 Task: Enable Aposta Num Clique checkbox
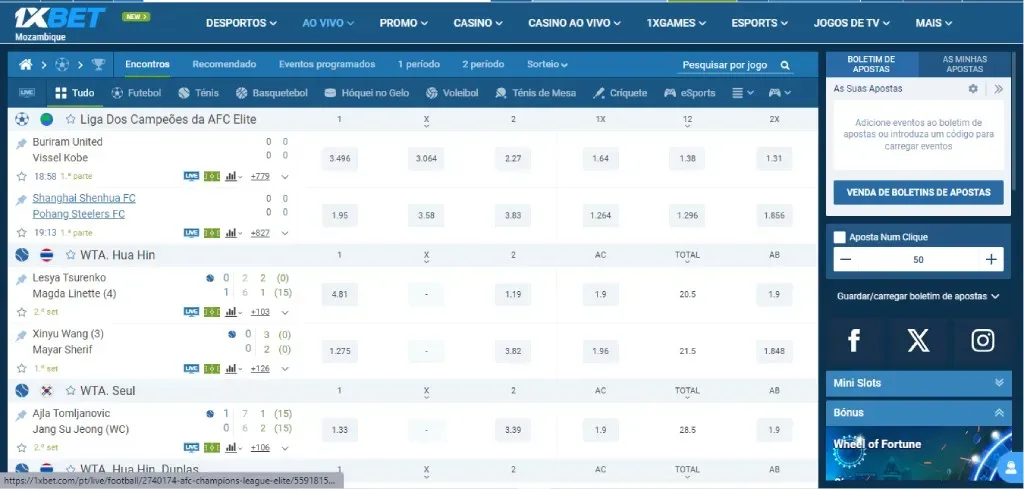(x=840, y=237)
